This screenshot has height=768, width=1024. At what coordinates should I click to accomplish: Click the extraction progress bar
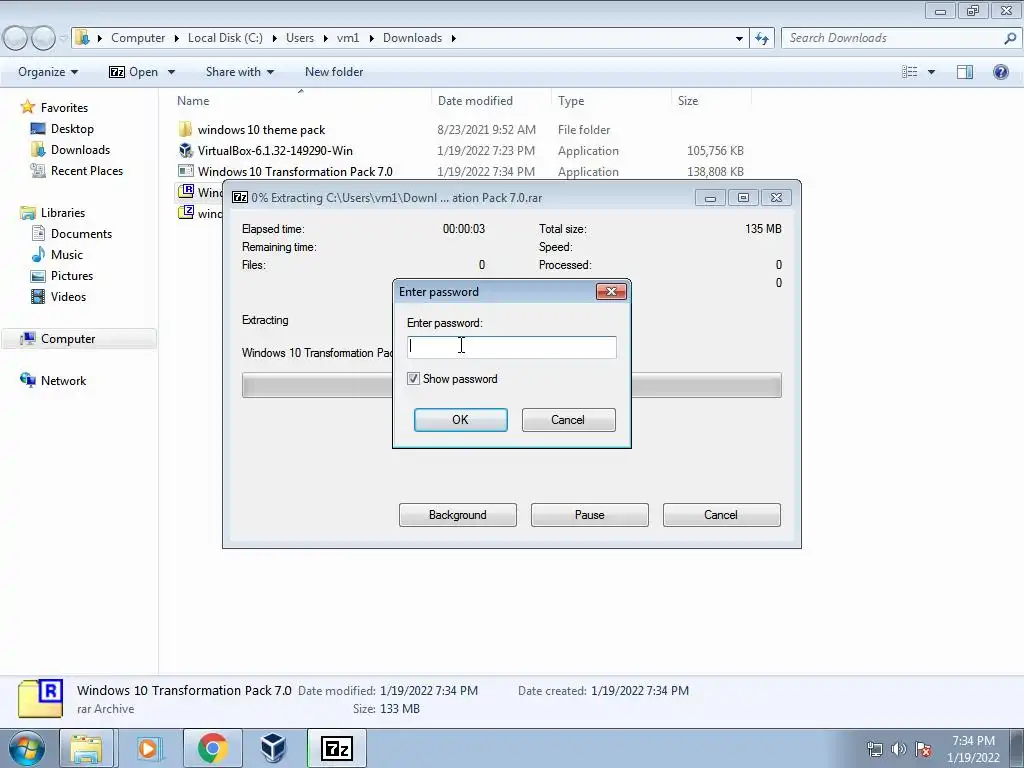(x=511, y=385)
